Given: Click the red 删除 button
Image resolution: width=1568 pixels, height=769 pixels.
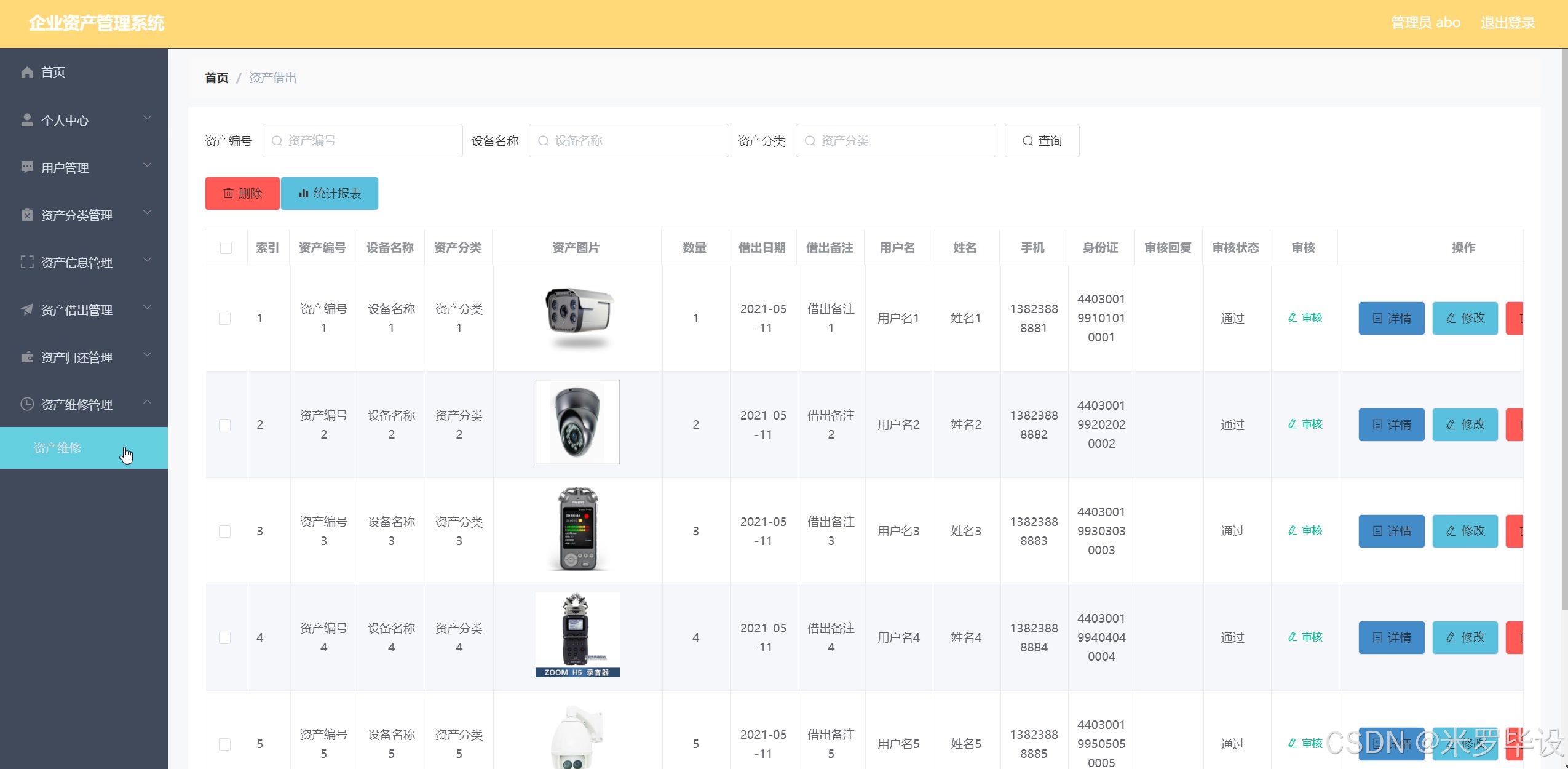Looking at the screenshot, I should coord(242,193).
